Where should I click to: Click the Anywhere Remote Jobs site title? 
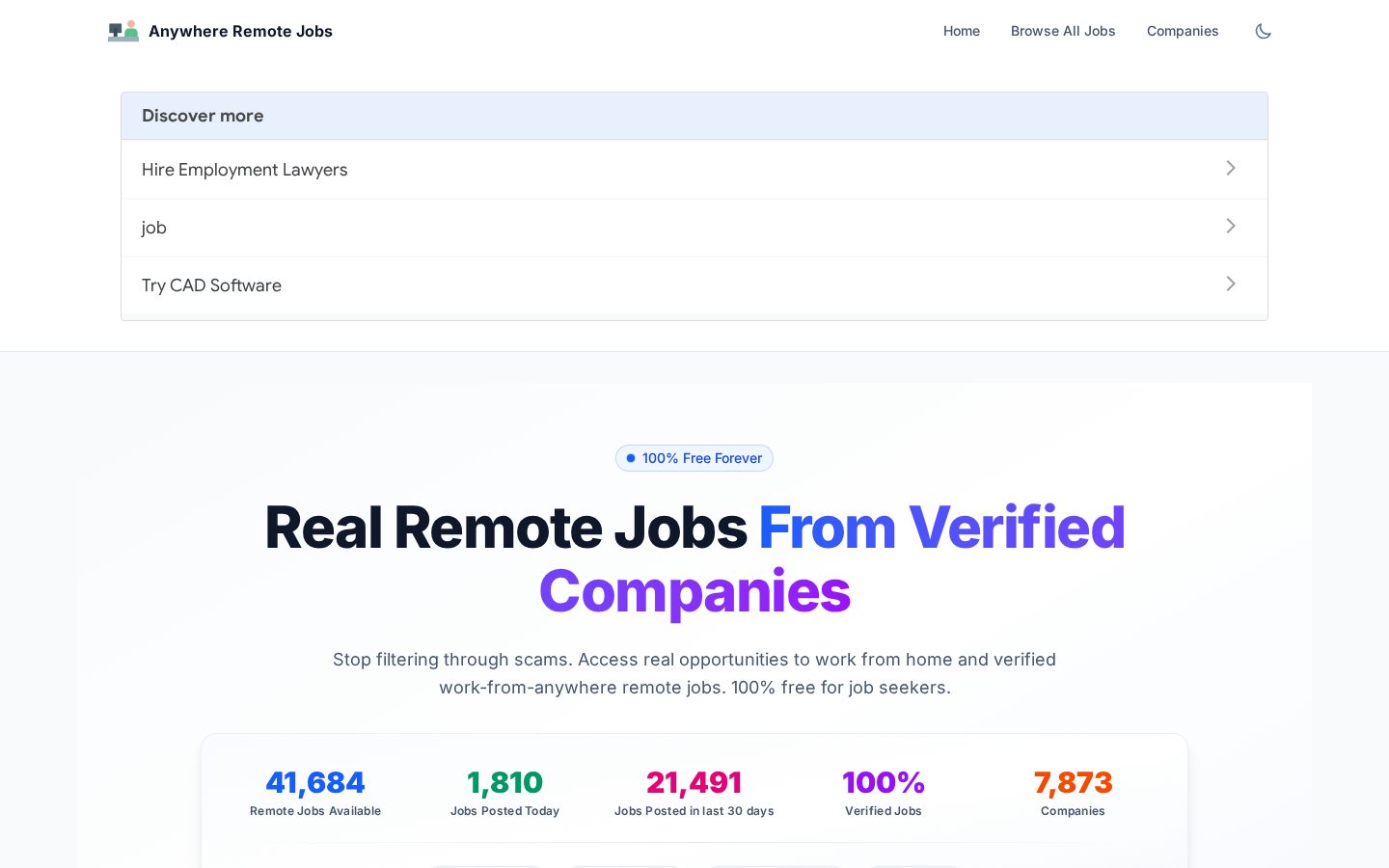pos(240,31)
